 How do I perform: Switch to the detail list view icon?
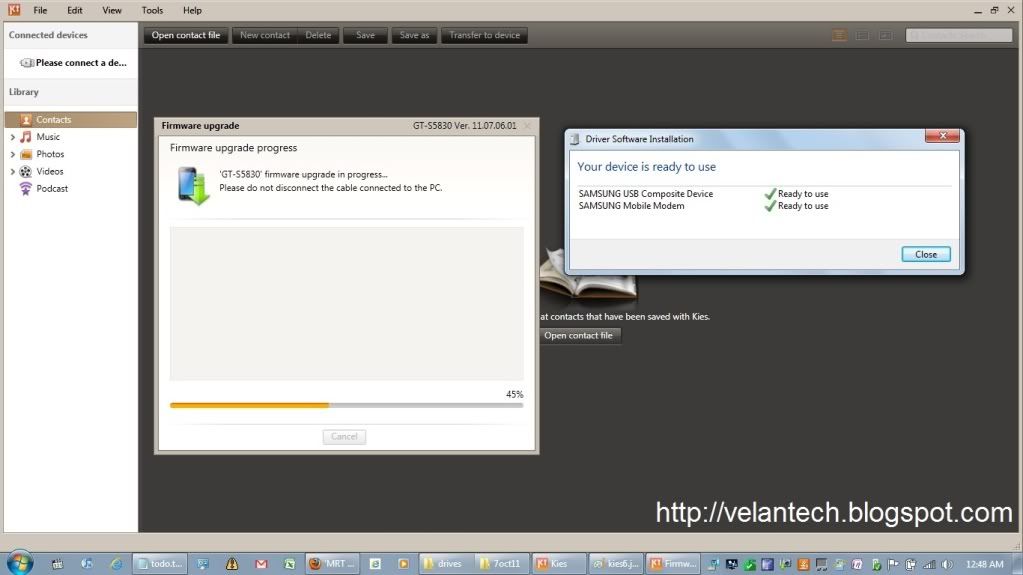point(862,35)
